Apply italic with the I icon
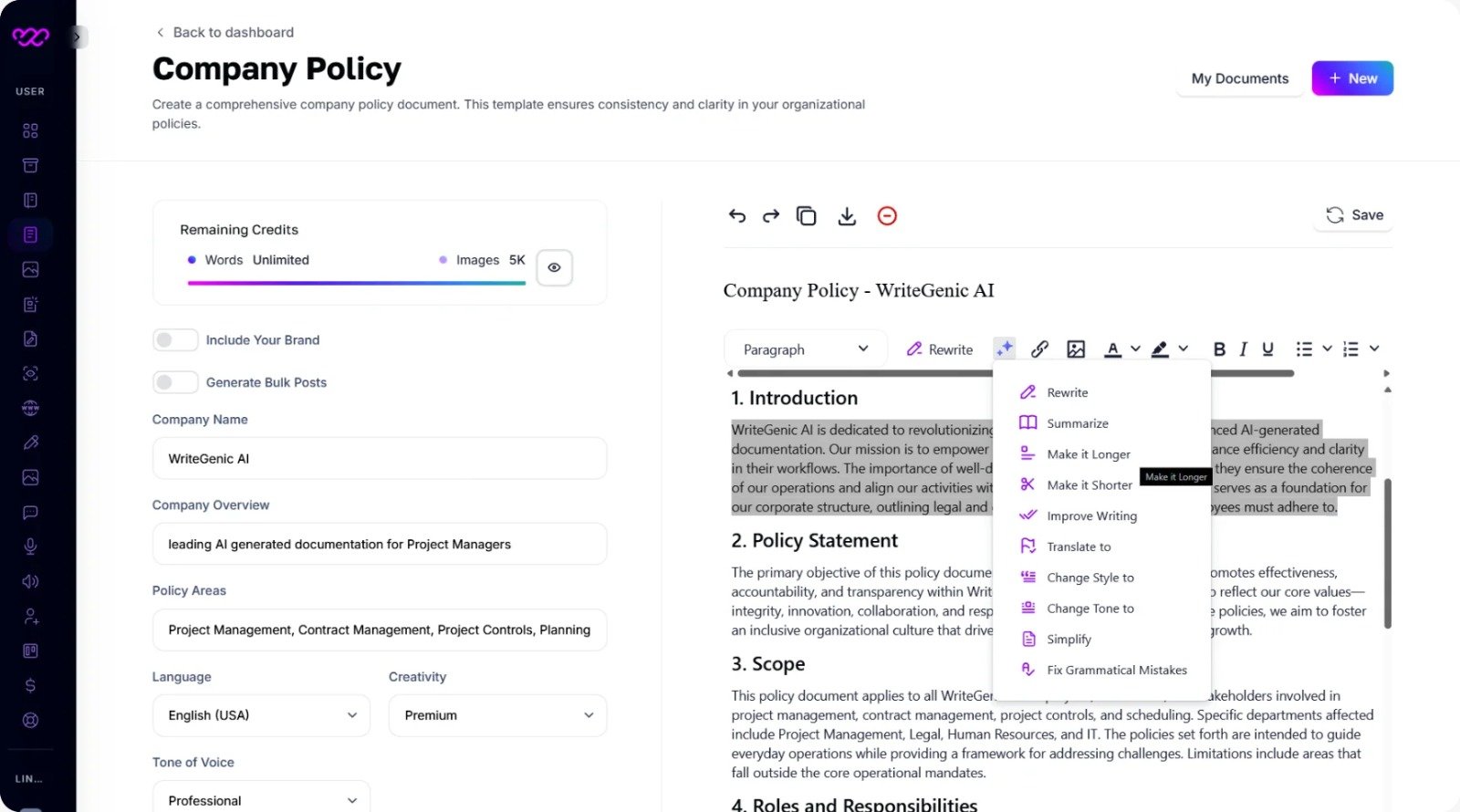The width and height of the screenshot is (1460, 812). [x=1243, y=349]
